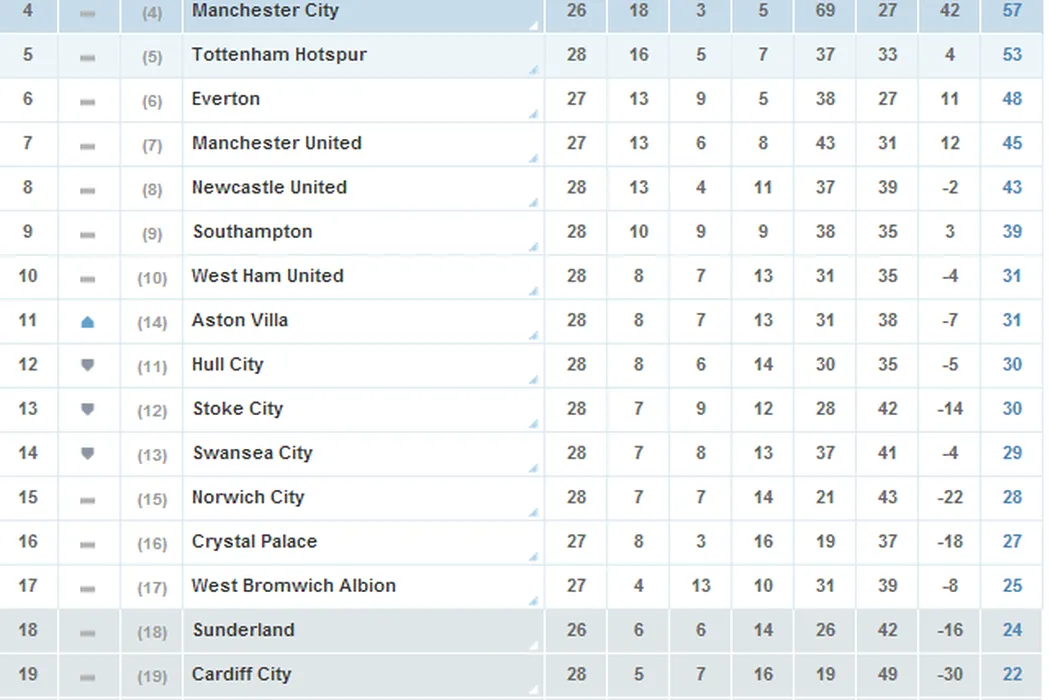Expand the Manchester United row corner triangle

[534, 159]
